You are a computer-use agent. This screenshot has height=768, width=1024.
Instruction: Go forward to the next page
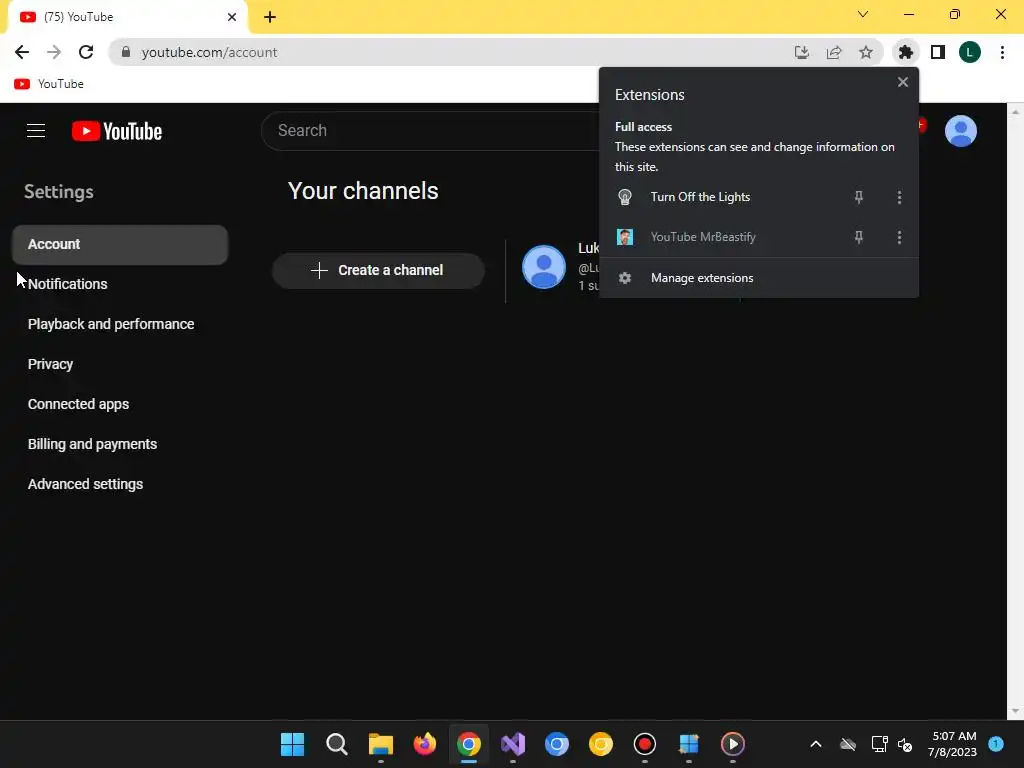54,52
